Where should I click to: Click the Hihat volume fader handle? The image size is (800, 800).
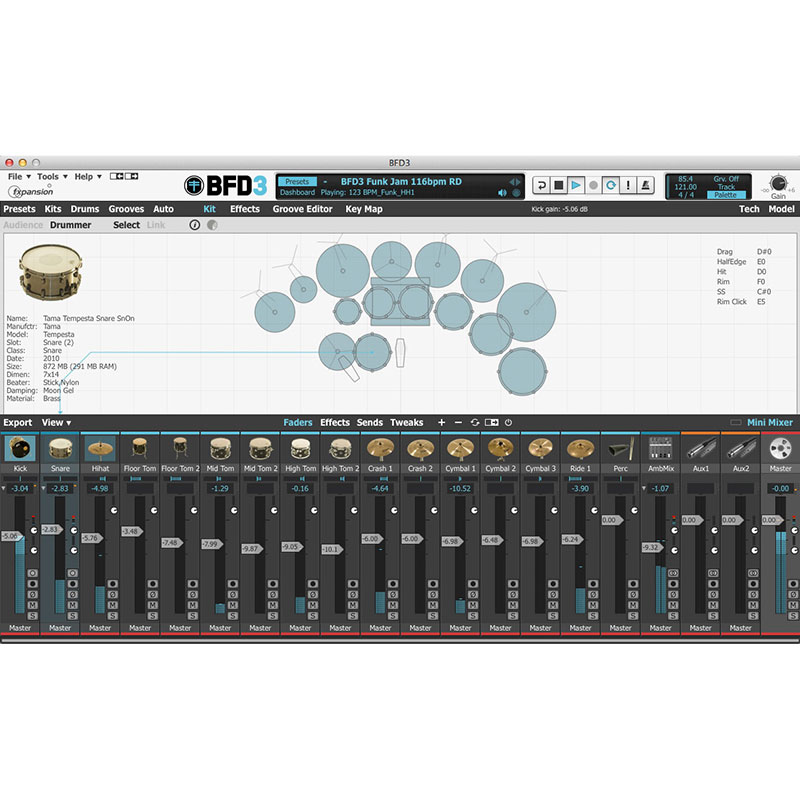pos(91,538)
